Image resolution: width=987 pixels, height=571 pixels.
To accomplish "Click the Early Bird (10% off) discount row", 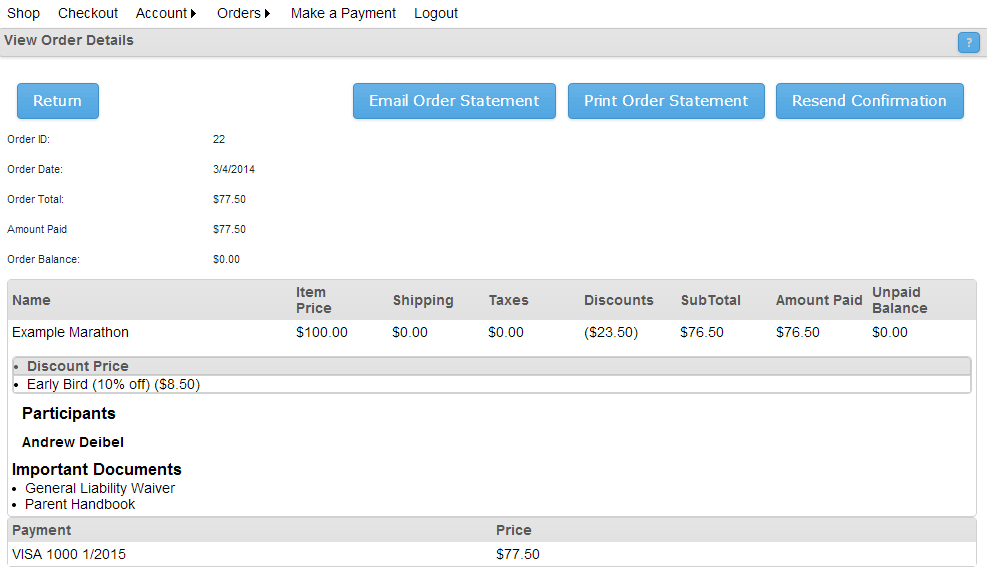I will click(492, 385).
